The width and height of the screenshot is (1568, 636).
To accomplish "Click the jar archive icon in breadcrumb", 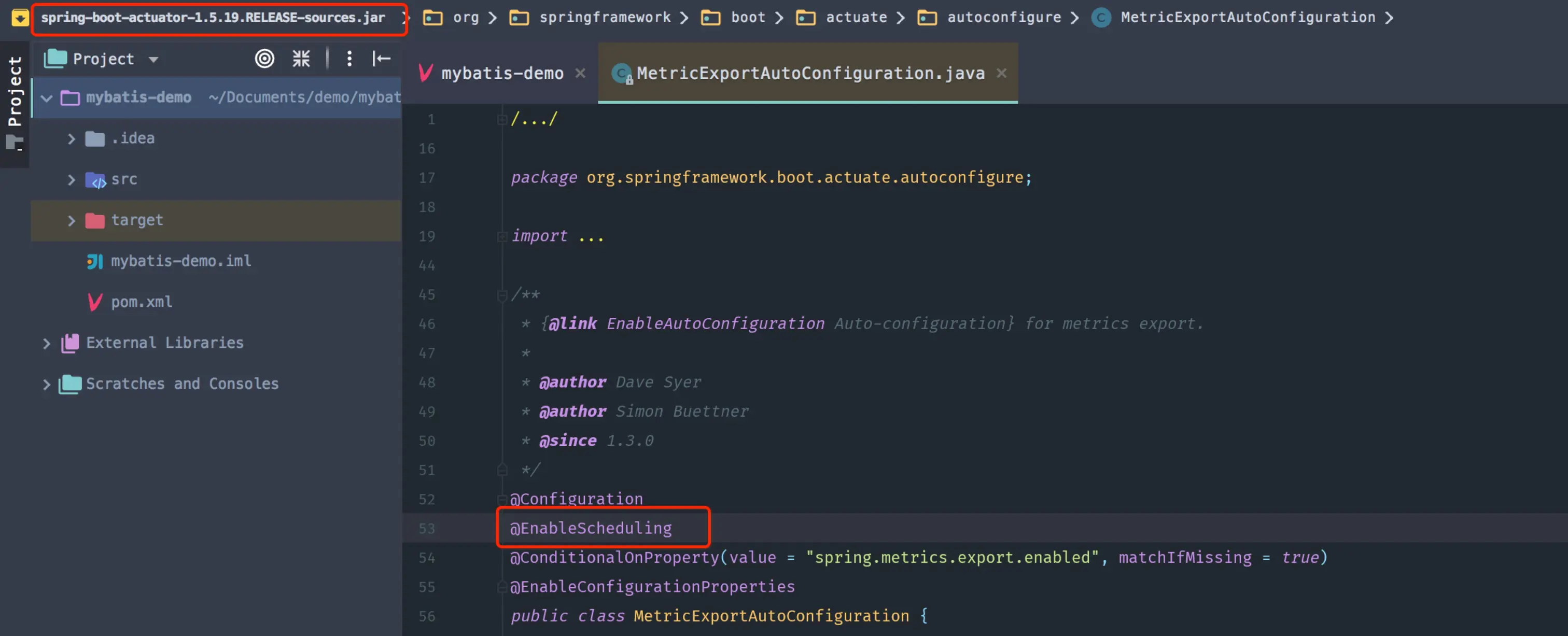I will click(20, 18).
